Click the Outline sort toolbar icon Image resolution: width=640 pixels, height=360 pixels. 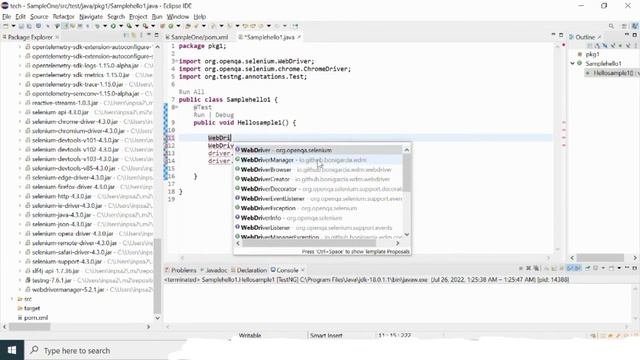(597, 46)
